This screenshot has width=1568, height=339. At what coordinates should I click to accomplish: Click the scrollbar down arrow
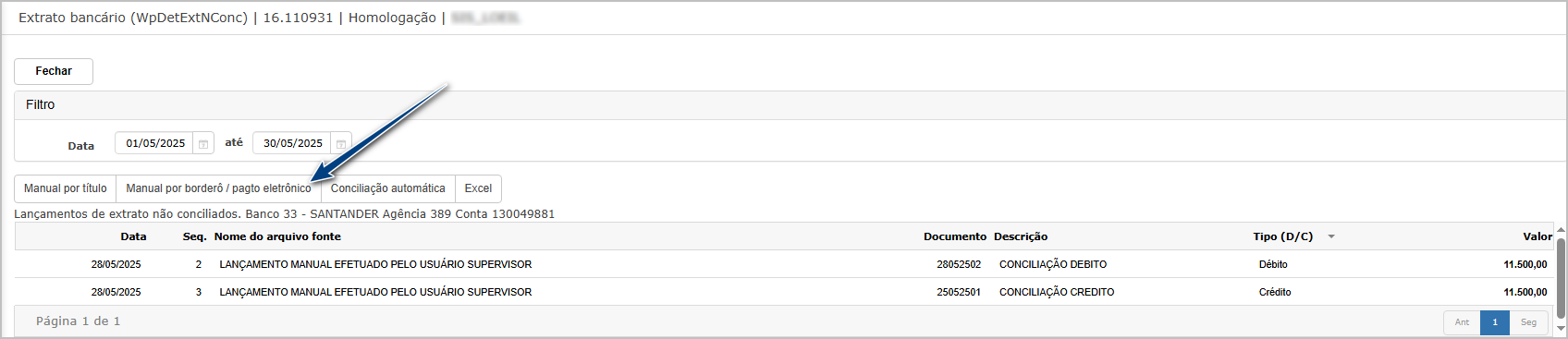[1562, 327]
